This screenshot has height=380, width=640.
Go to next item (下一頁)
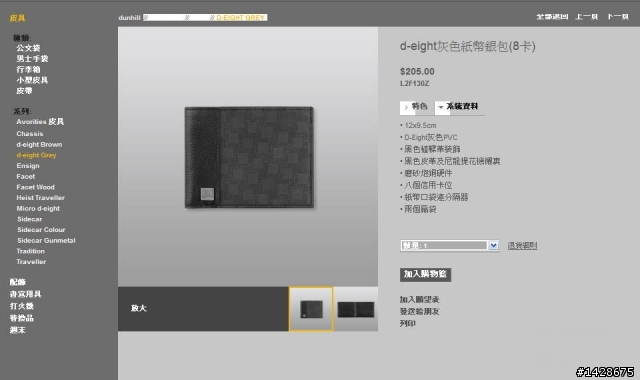(x=618, y=17)
